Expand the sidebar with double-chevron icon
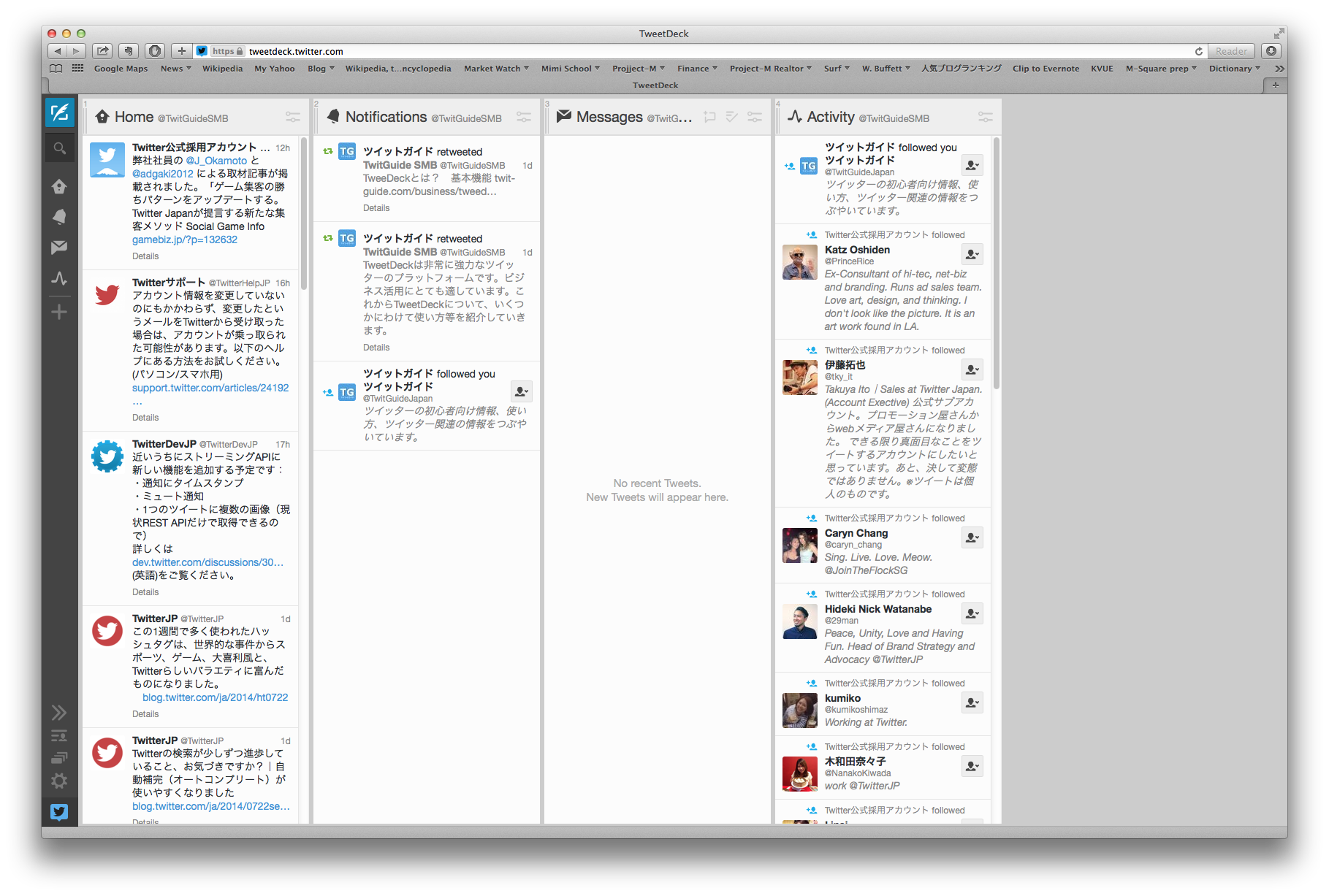Screen dimensions: 1329x896 pos(59,713)
